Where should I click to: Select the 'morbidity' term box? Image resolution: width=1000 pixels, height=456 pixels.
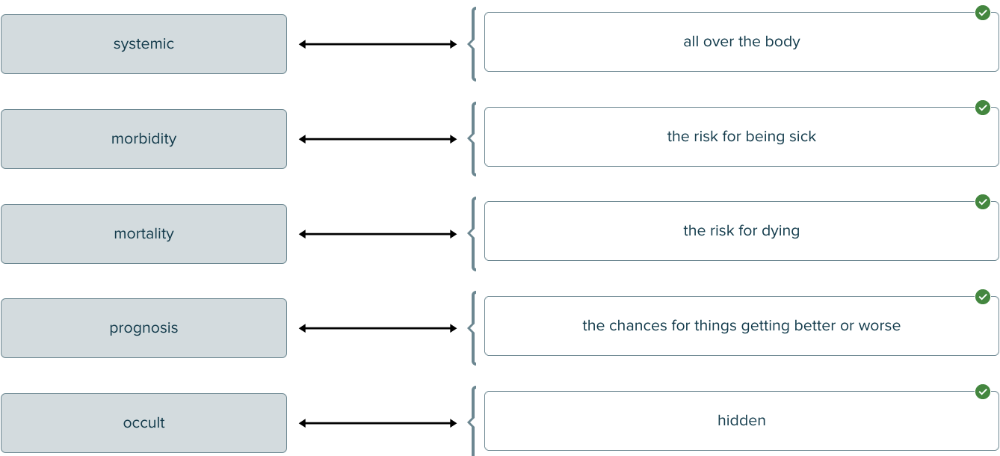pyautogui.click(x=144, y=139)
